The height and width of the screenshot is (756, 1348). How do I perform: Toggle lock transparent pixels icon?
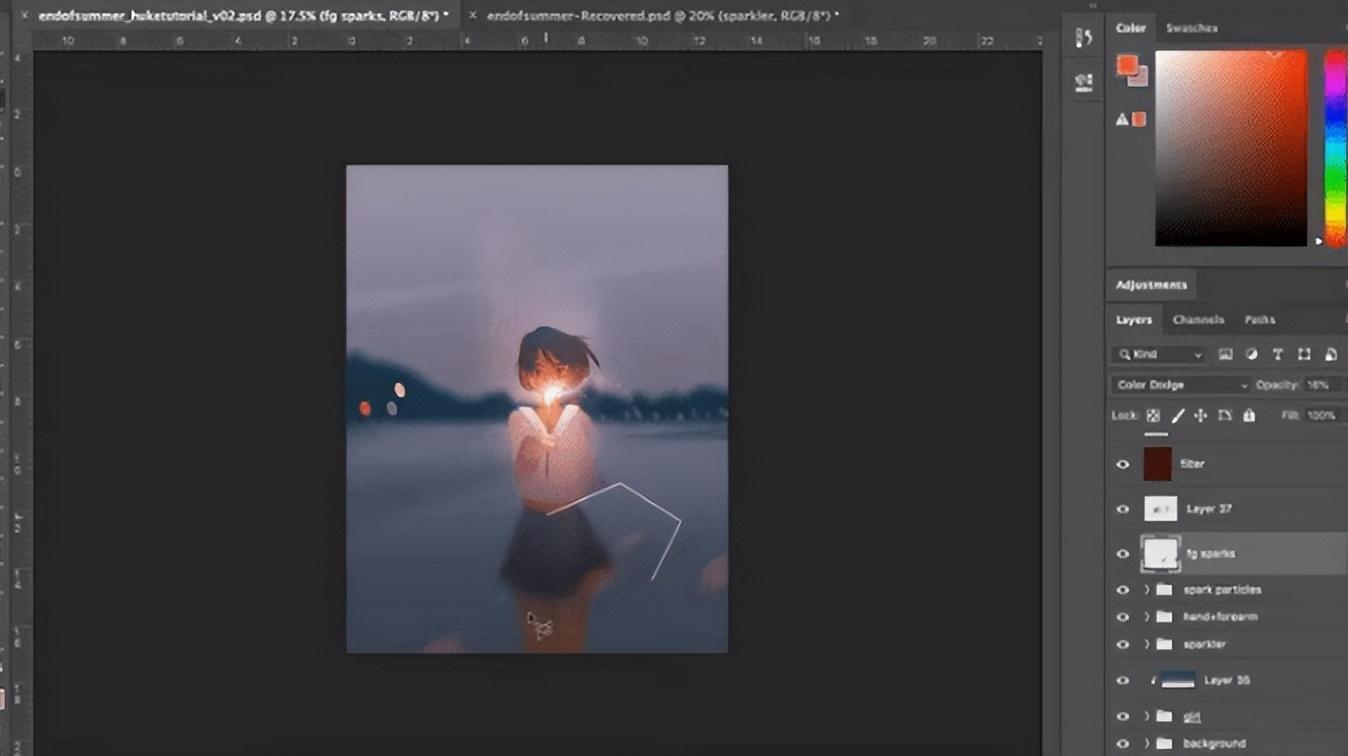click(x=1153, y=416)
